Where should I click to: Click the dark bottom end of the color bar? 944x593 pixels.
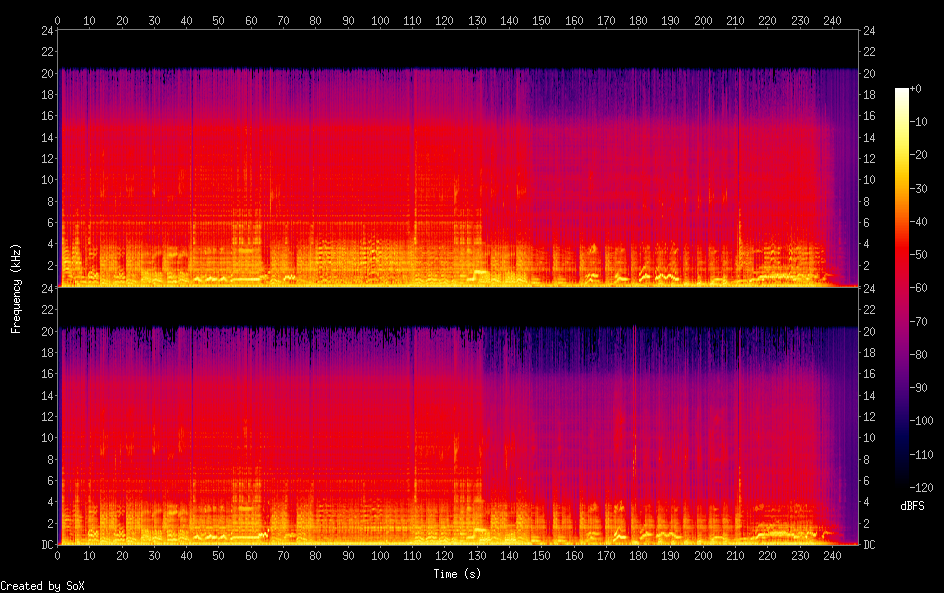point(902,482)
